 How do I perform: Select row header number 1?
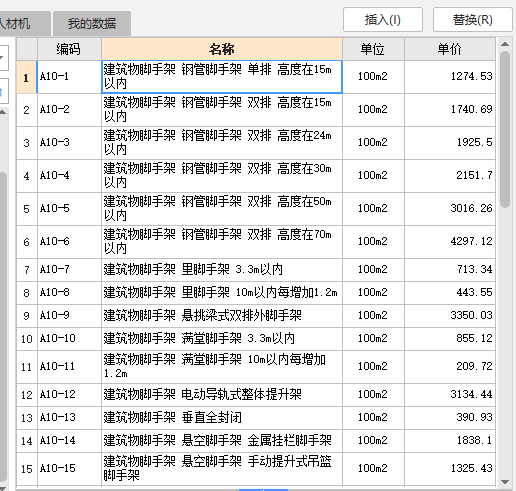(x=27, y=77)
